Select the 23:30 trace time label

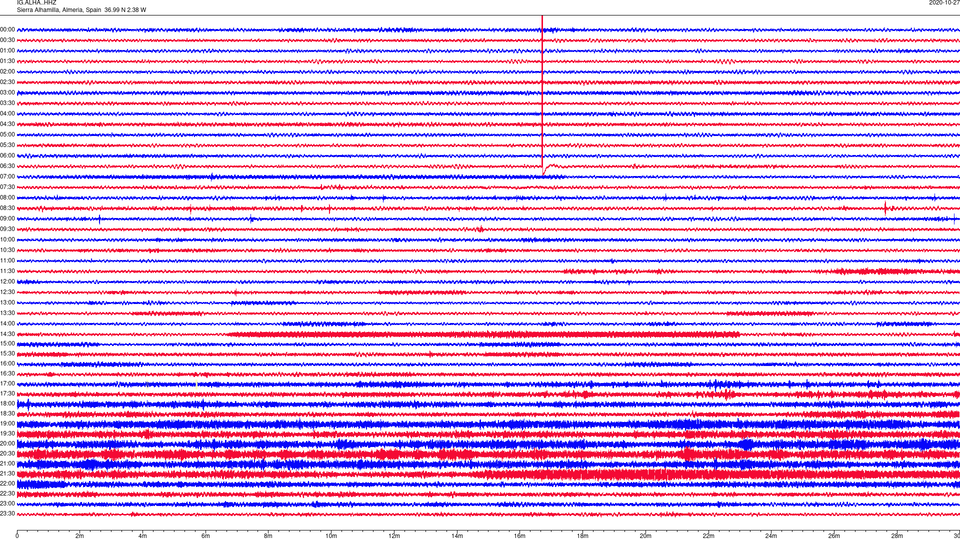pyautogui.click(x=7, y=514)
